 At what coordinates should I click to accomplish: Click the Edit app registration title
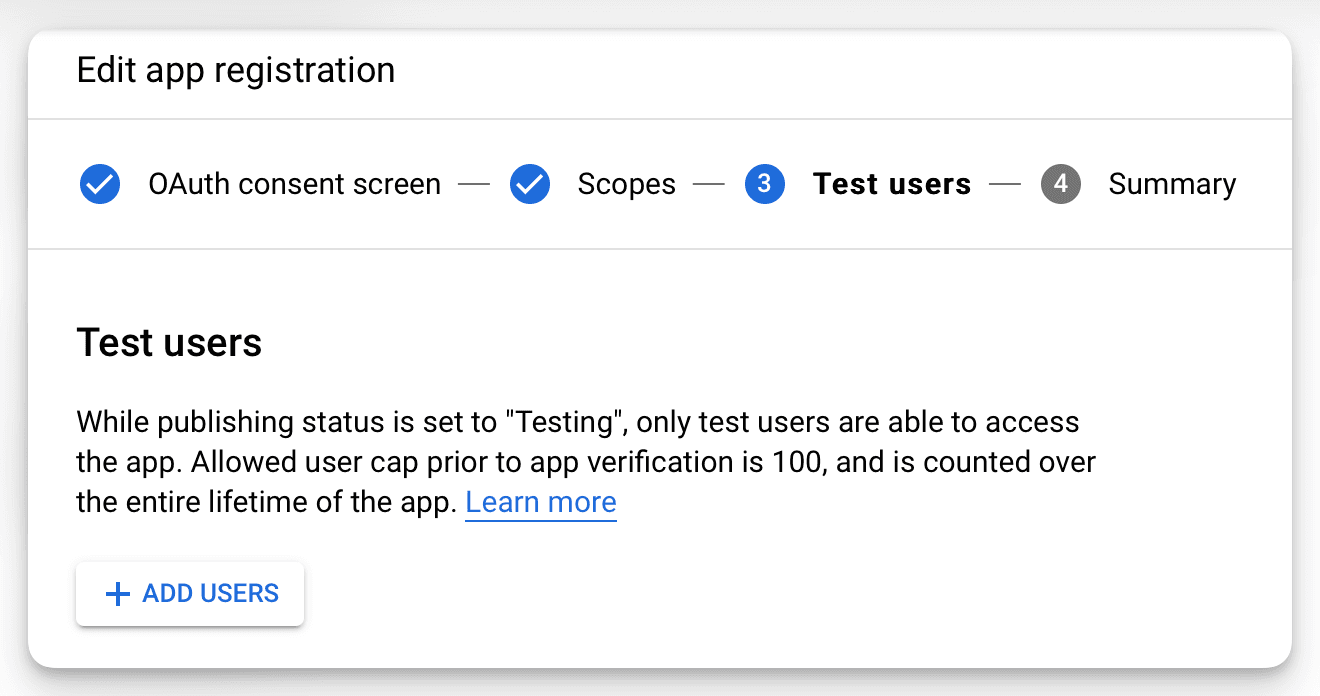(x=236, y=71)
